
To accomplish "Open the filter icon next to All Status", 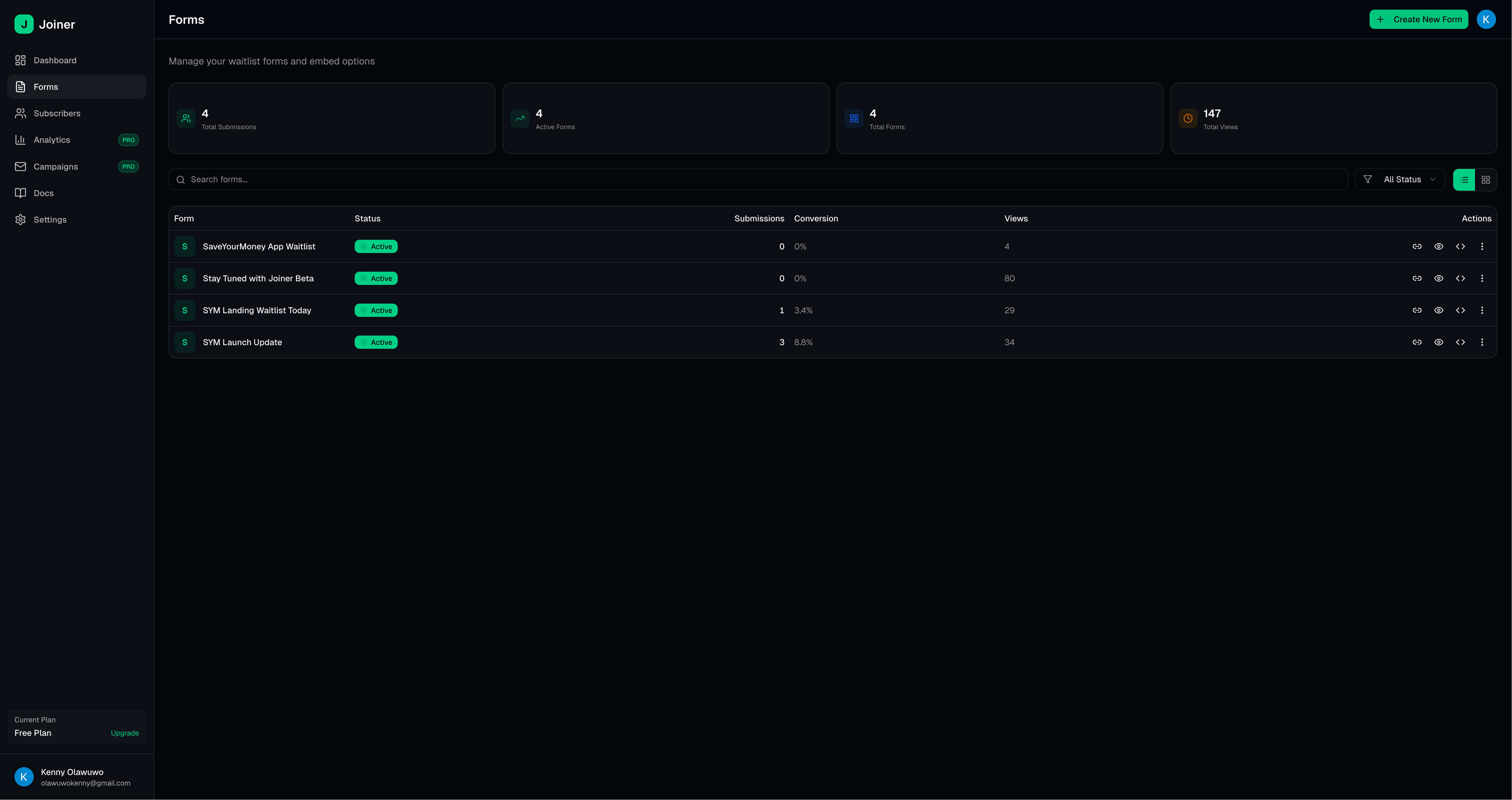I will tap(1367, 179).
